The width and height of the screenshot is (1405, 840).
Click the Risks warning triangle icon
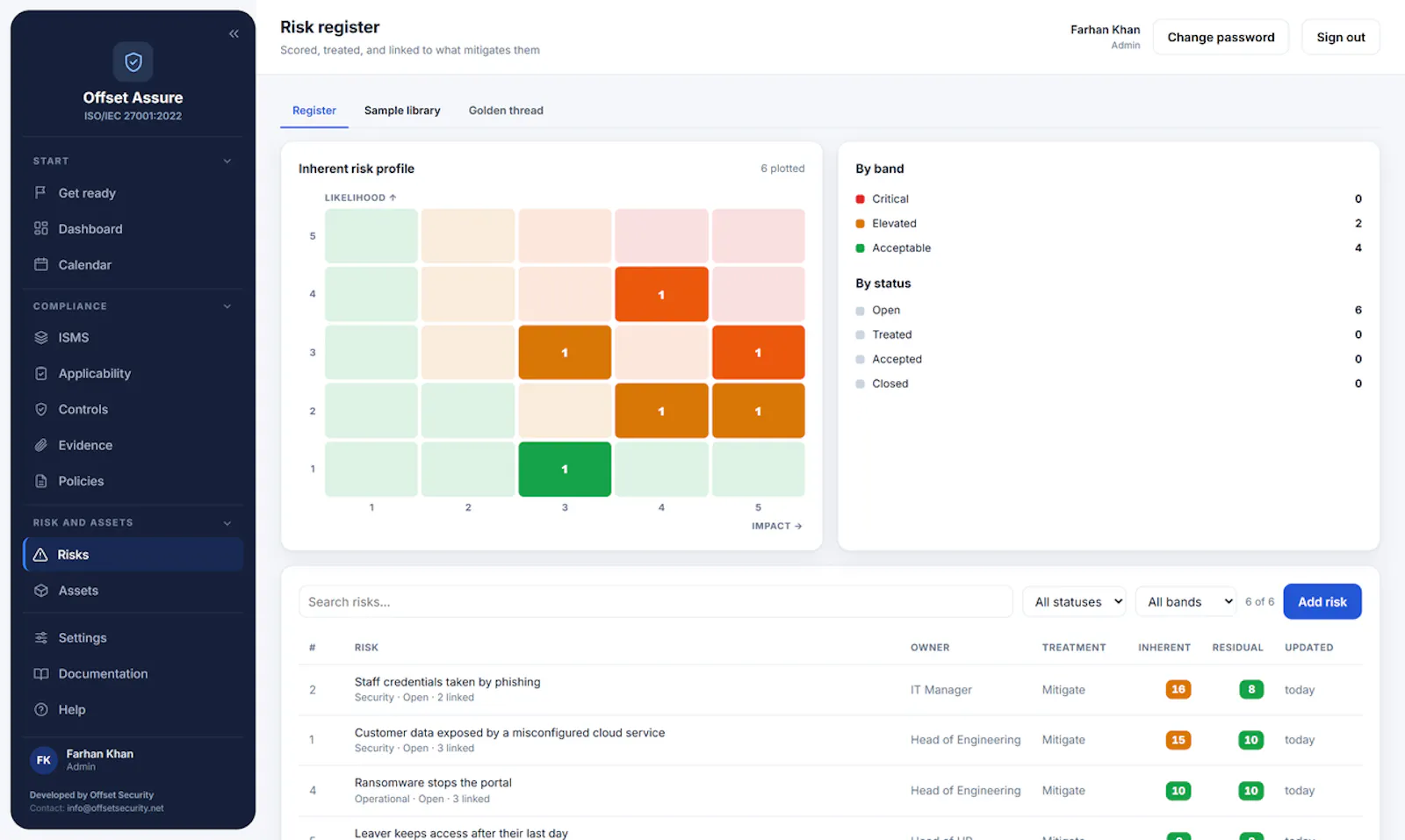[x=40, y=555]
